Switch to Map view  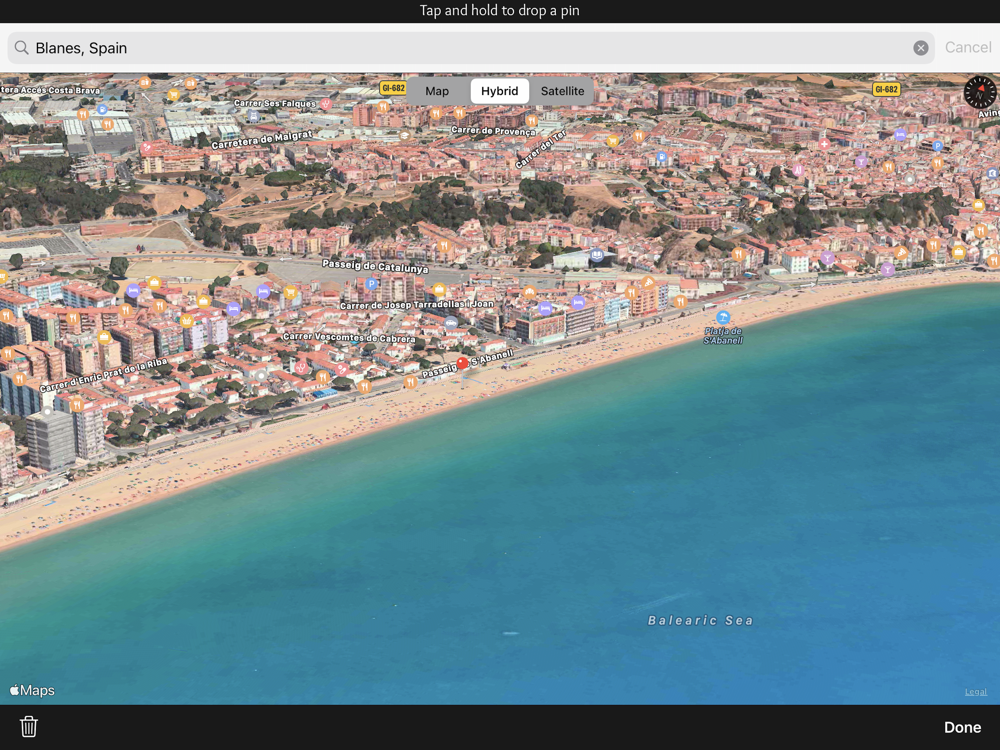coord(437,91)
